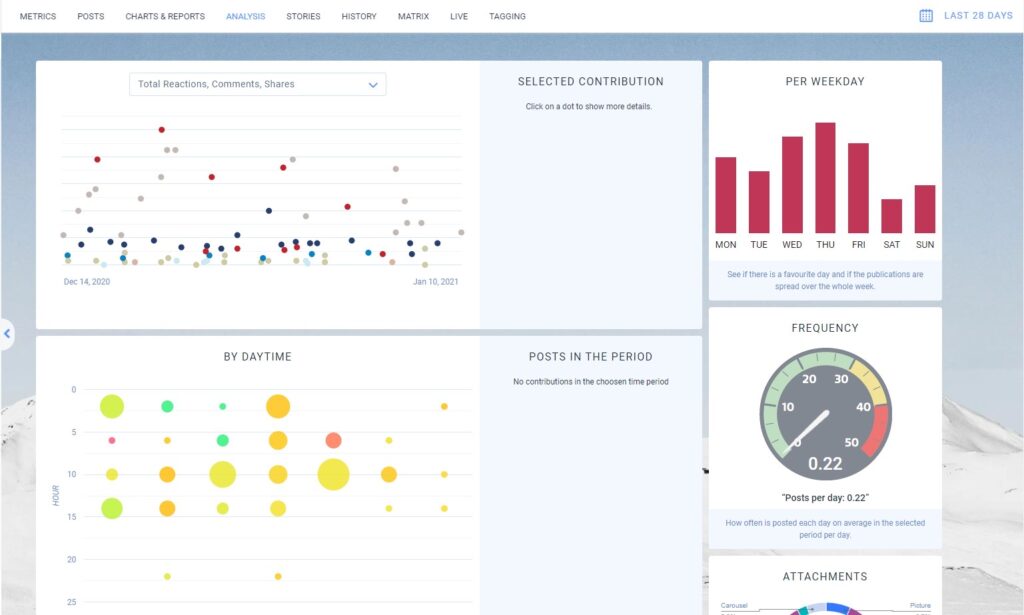Switch to the Metrics tab

coord(38,17)
